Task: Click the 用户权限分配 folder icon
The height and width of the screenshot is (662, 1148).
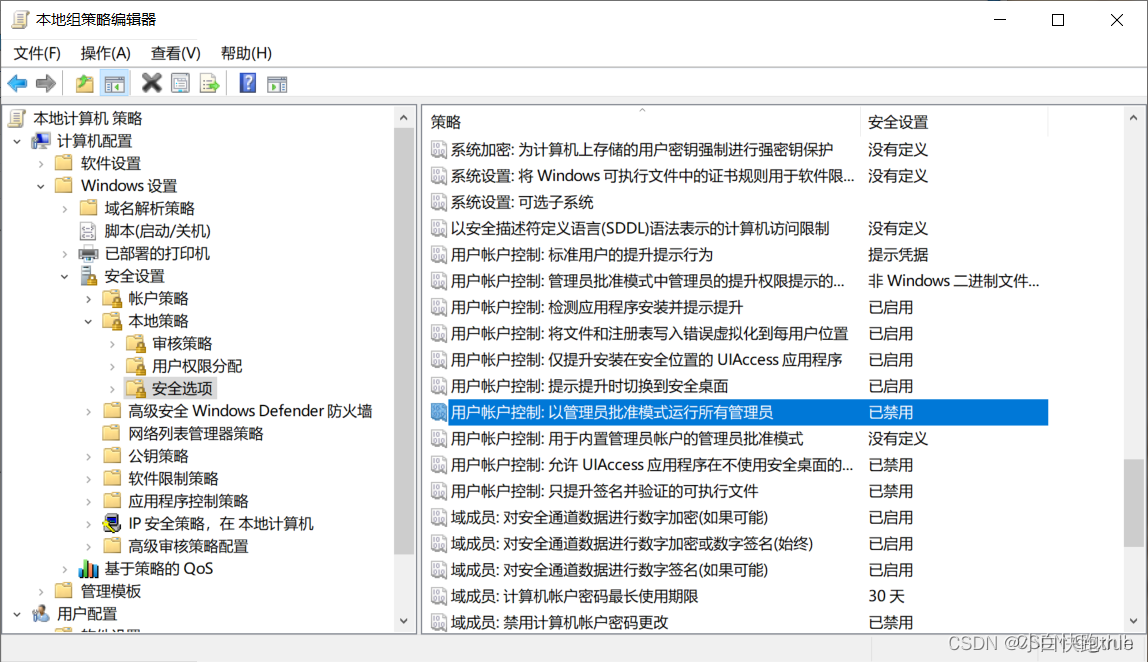Action: tap(136, 366)
